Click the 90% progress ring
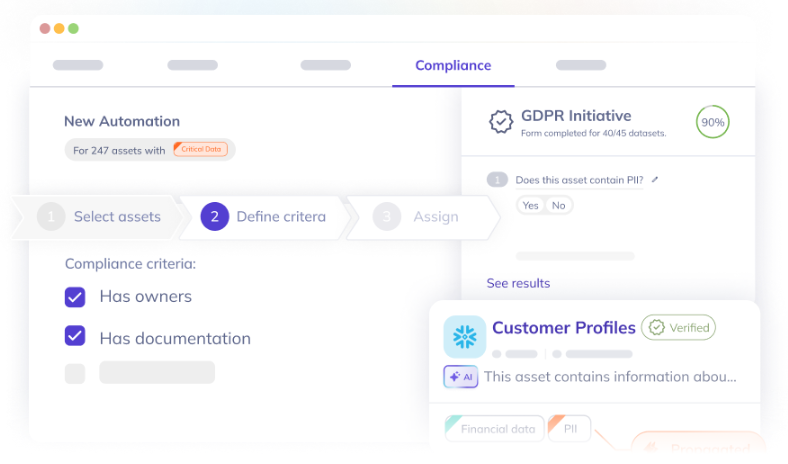This screenshot has width=788, height=464. (713, 122)
